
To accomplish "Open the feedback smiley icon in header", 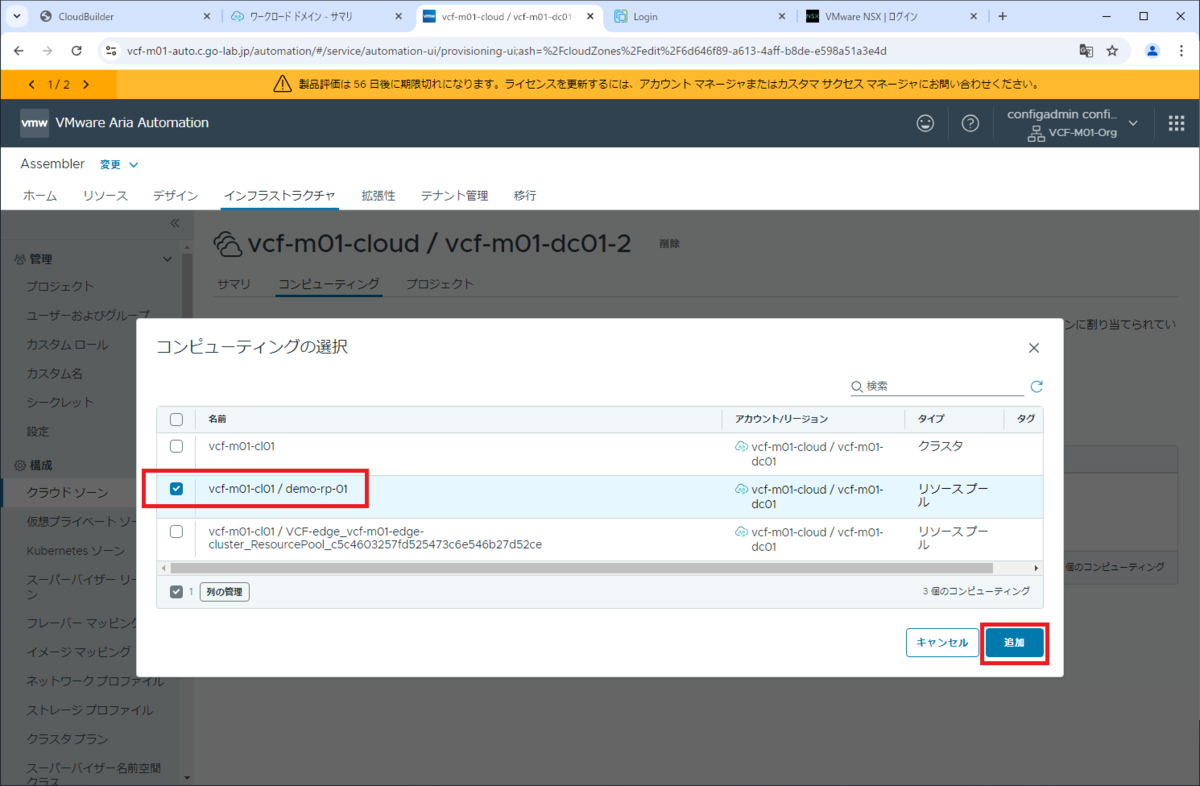I will pos(926,123).
